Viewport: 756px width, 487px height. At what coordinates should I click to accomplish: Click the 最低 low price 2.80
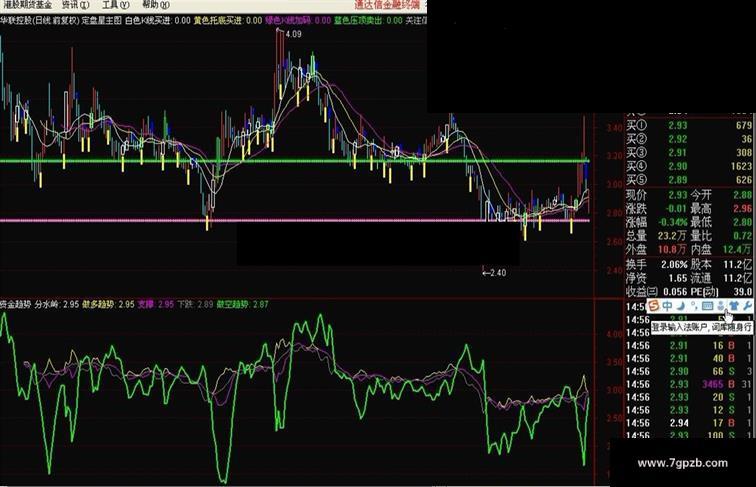click(742, 222)
